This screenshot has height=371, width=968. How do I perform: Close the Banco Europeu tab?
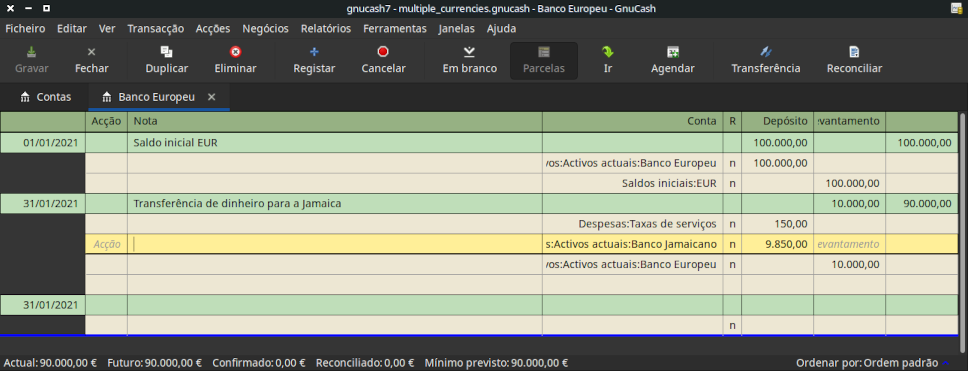pyautogui.click(x=211, y=97)
